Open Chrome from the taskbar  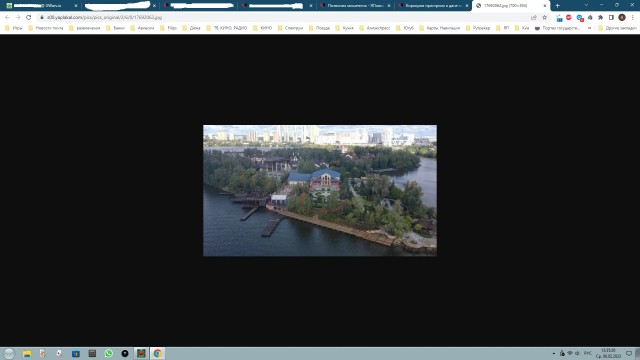pyautogui.click(x=158, y=353)
